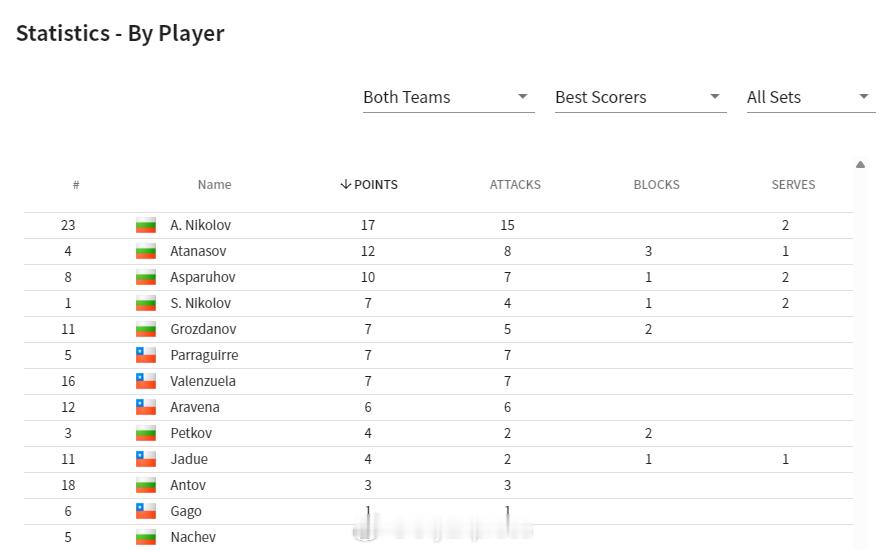Click Chilean flag next to Jadue

146,459
